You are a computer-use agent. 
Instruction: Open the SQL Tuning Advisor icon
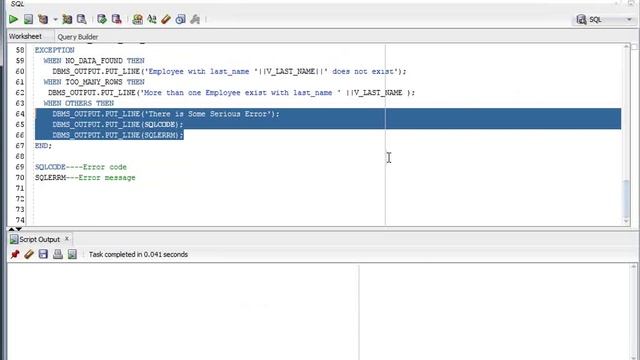click(82, 19)
